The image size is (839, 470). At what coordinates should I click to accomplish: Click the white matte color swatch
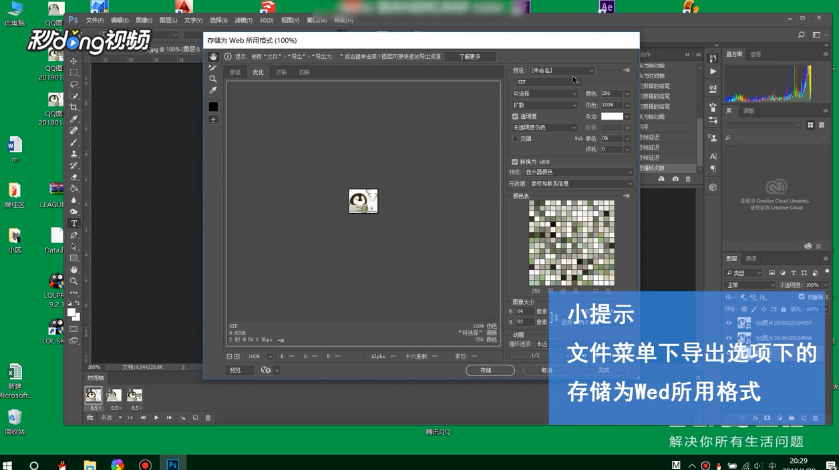coord(612,116)
